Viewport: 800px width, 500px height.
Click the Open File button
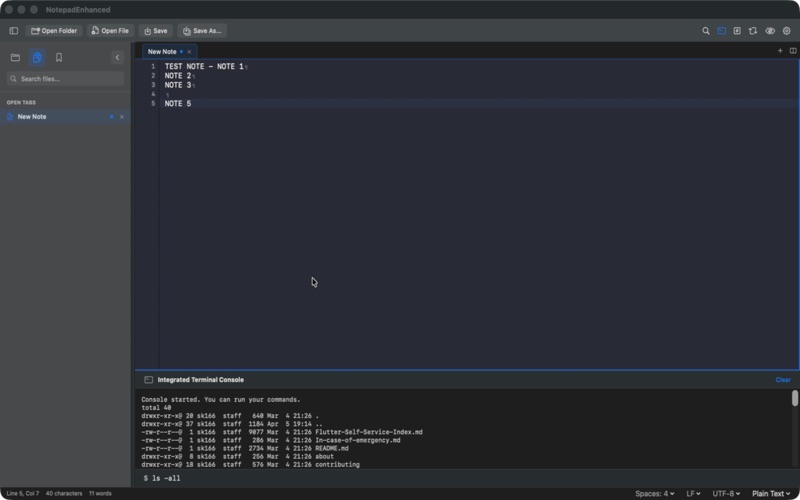110,31
